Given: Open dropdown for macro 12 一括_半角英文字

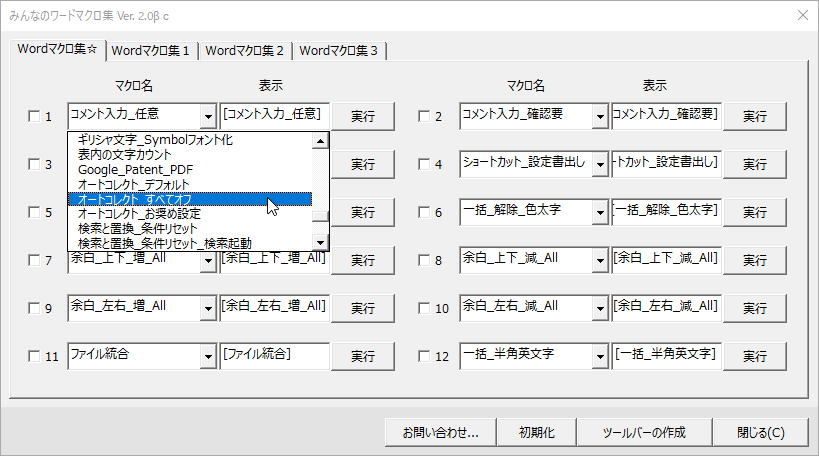Looking at the screenshot, I should [x=599, y=356].
